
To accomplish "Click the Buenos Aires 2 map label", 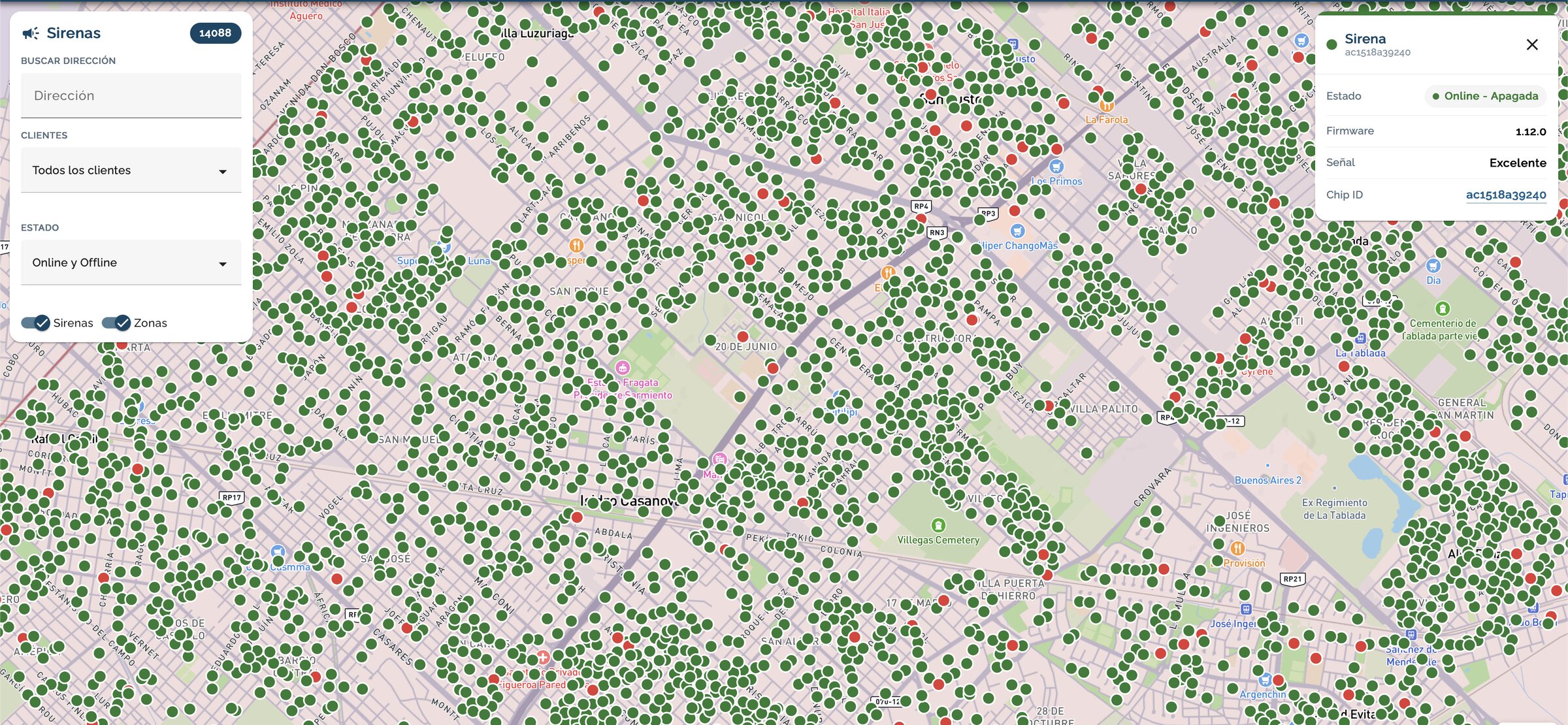I will click(x=1267, y=480).
